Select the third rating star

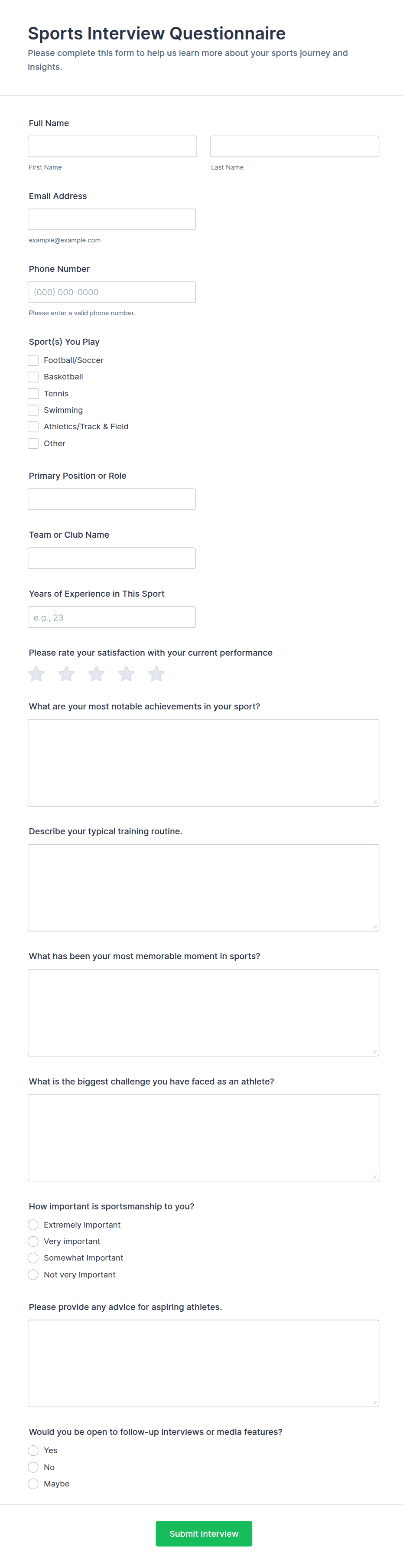point(96,674)
